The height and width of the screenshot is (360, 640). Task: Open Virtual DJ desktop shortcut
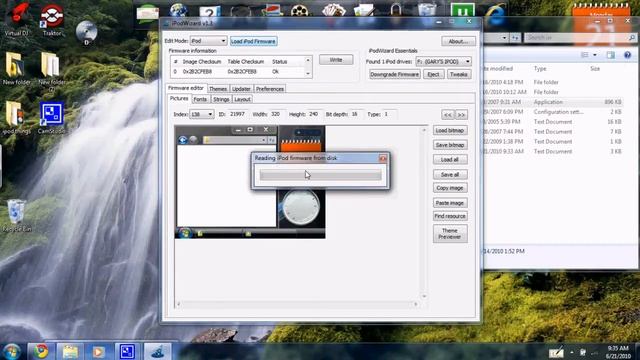coord(17,20)
